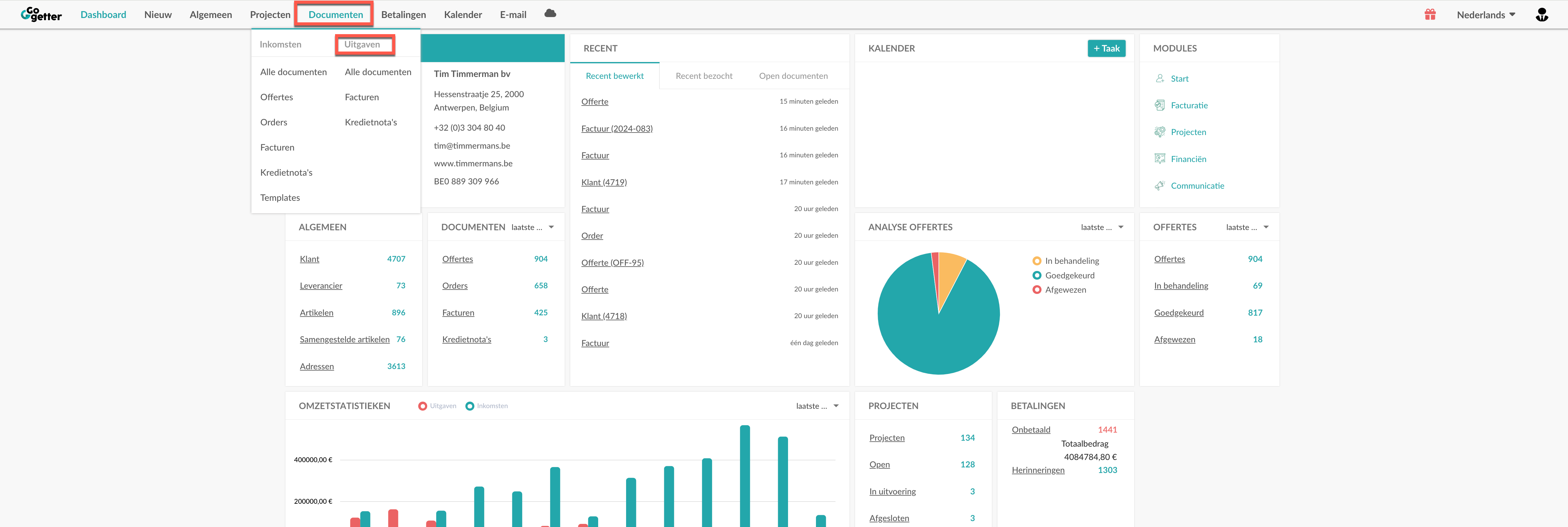Open In uitvoering link in Projecten panel
The height and width of the screenshot is (527, 1568).
pyautogui.click(x=892, y=492)
